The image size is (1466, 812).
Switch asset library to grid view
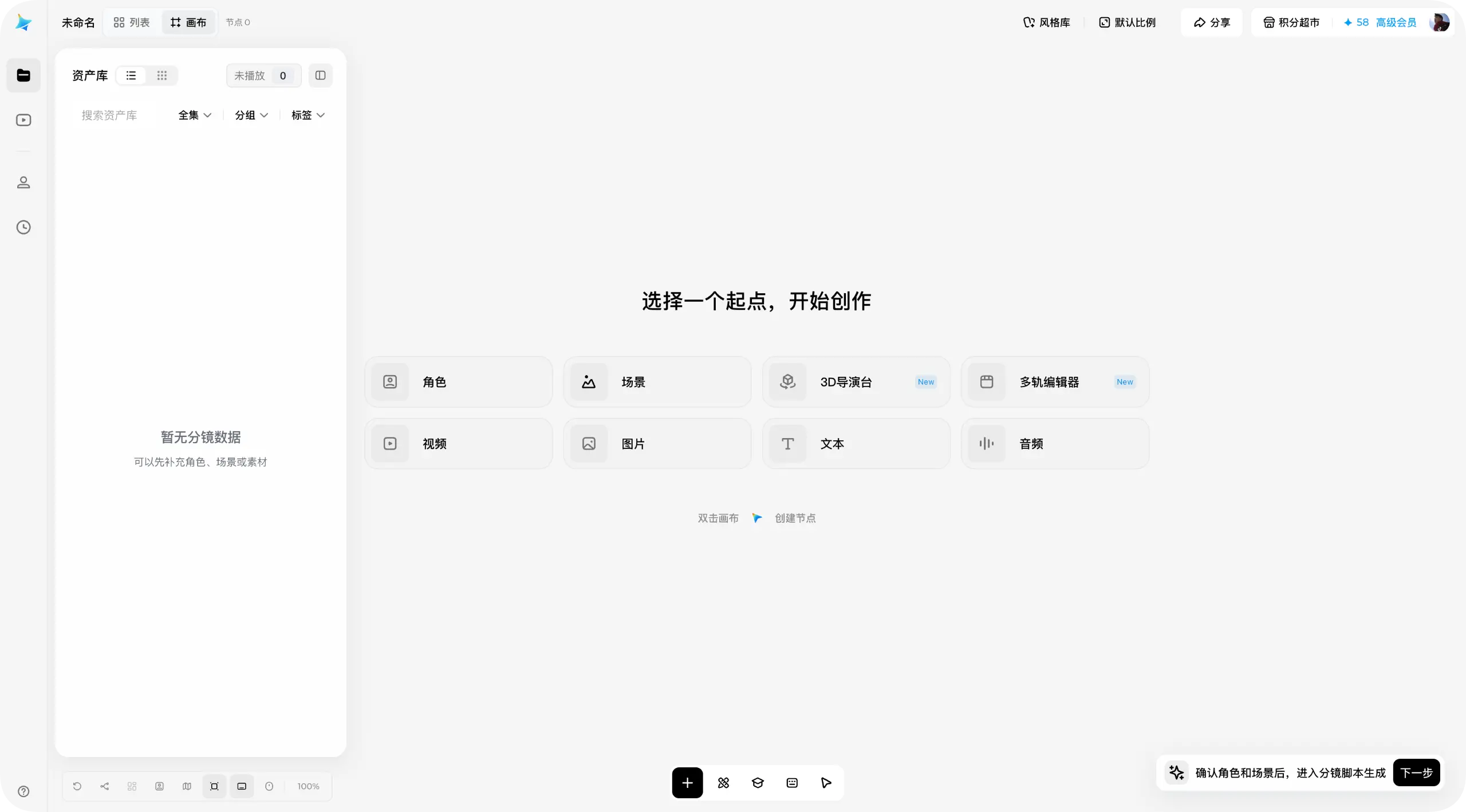(162, 76)
